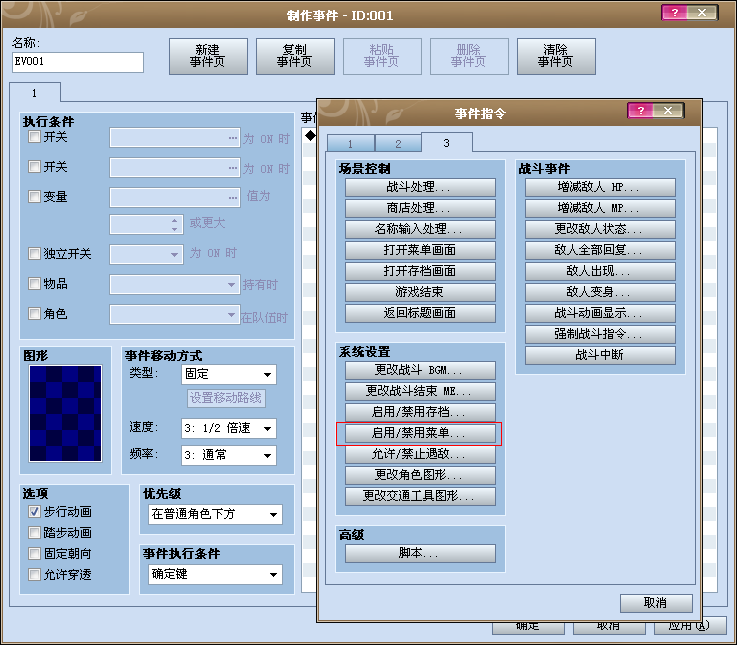Click 增减敌人 HP... command
Viewport: 737px width, 645px height.
[600, 187]
